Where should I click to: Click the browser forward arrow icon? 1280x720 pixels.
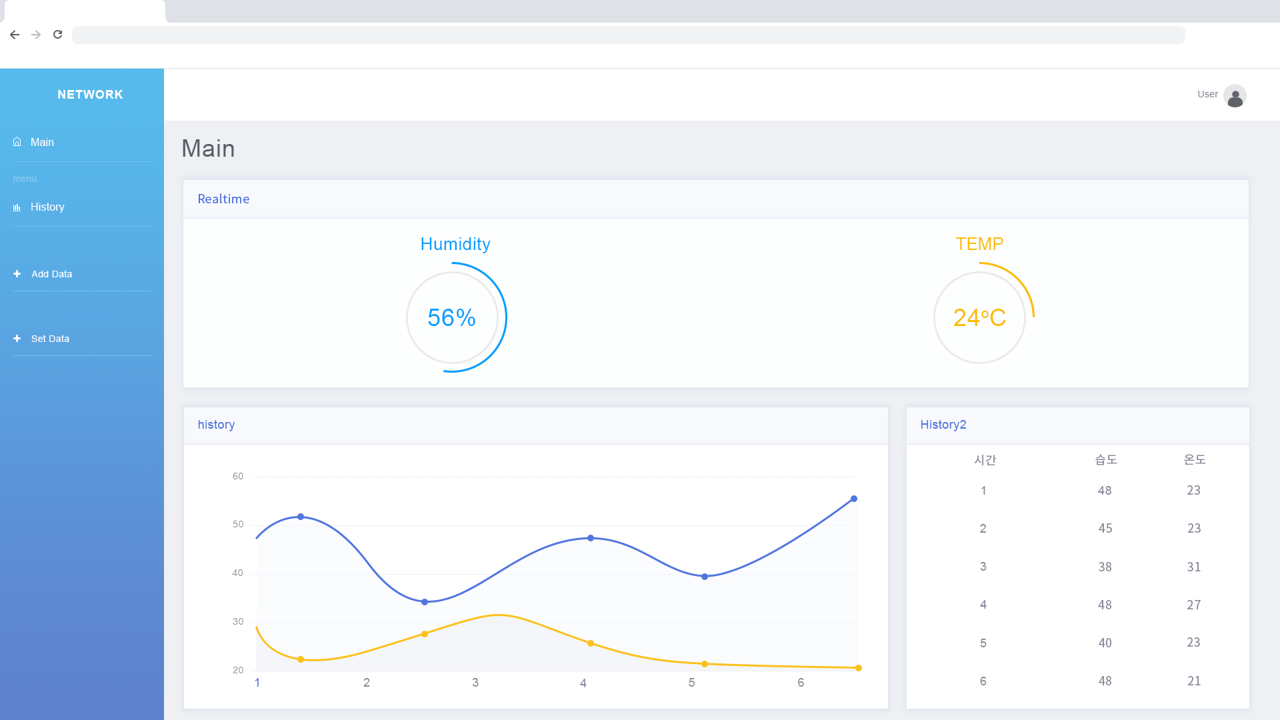(35, 34)
